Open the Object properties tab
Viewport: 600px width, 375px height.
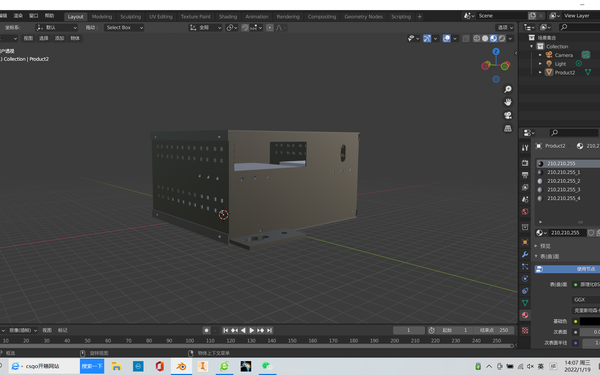(525, 242)
